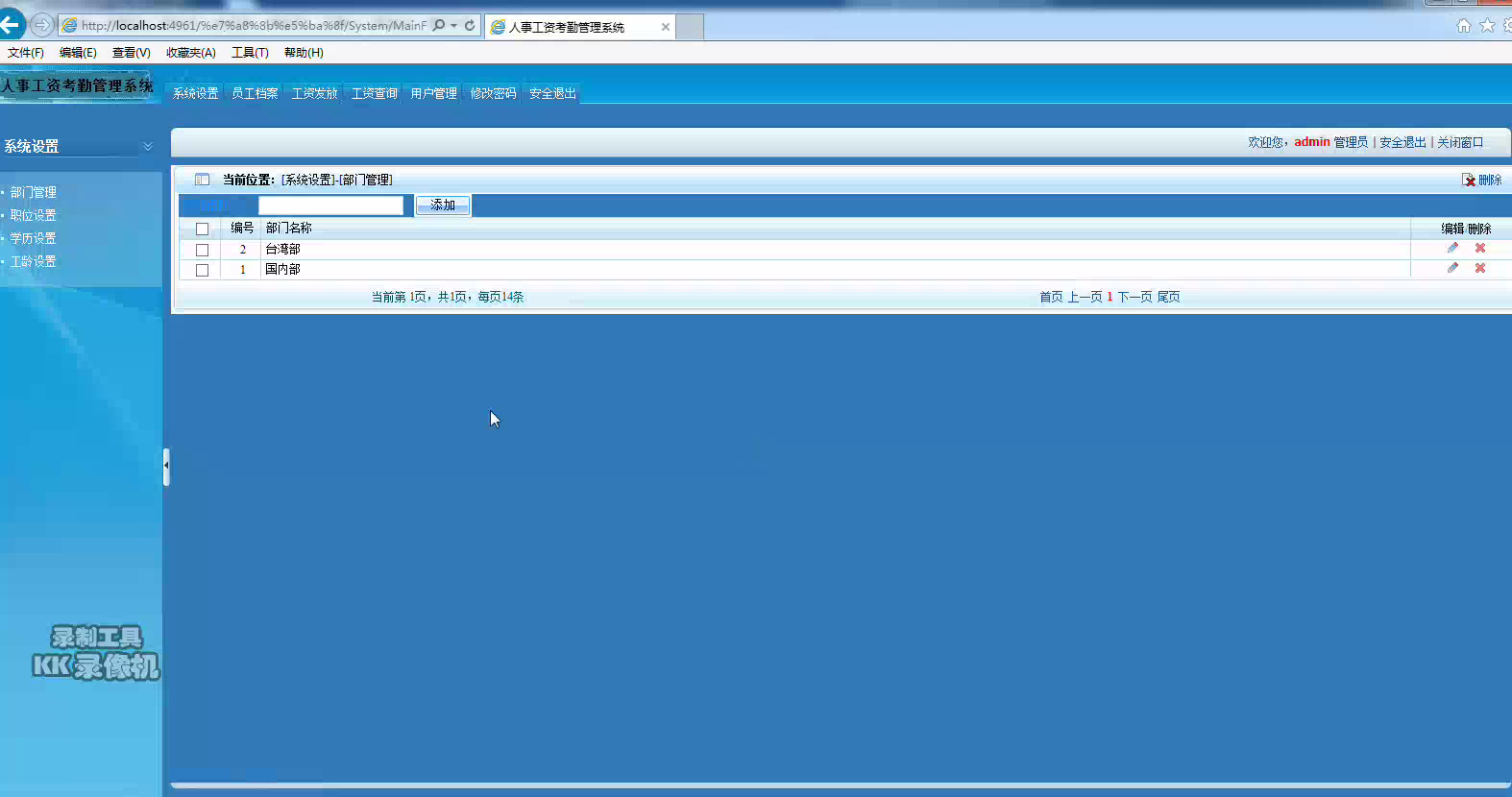Click the browser forward arrow button
The image size is (1512, 797).
pyautogui.click(x=42, y=25)
